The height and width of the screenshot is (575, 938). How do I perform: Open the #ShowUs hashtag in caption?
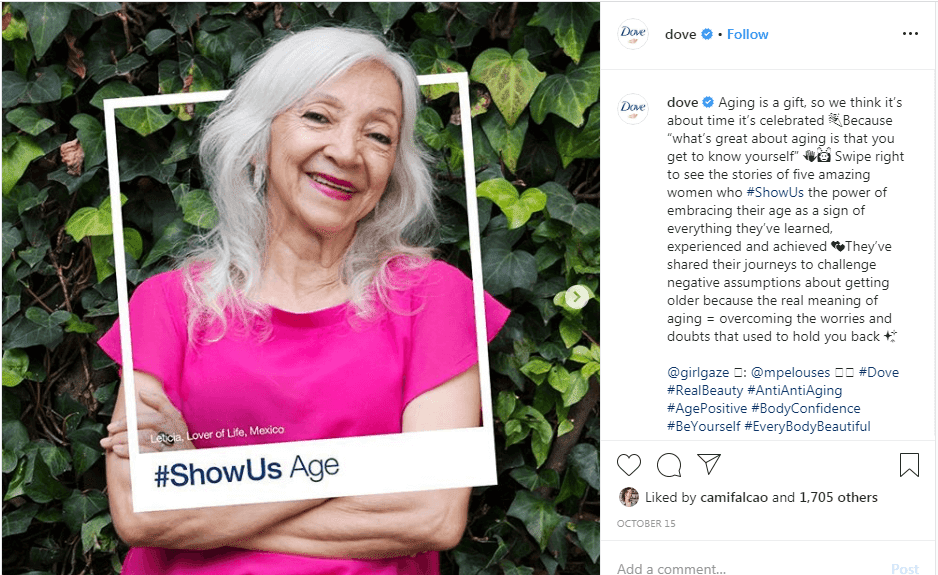775,193
